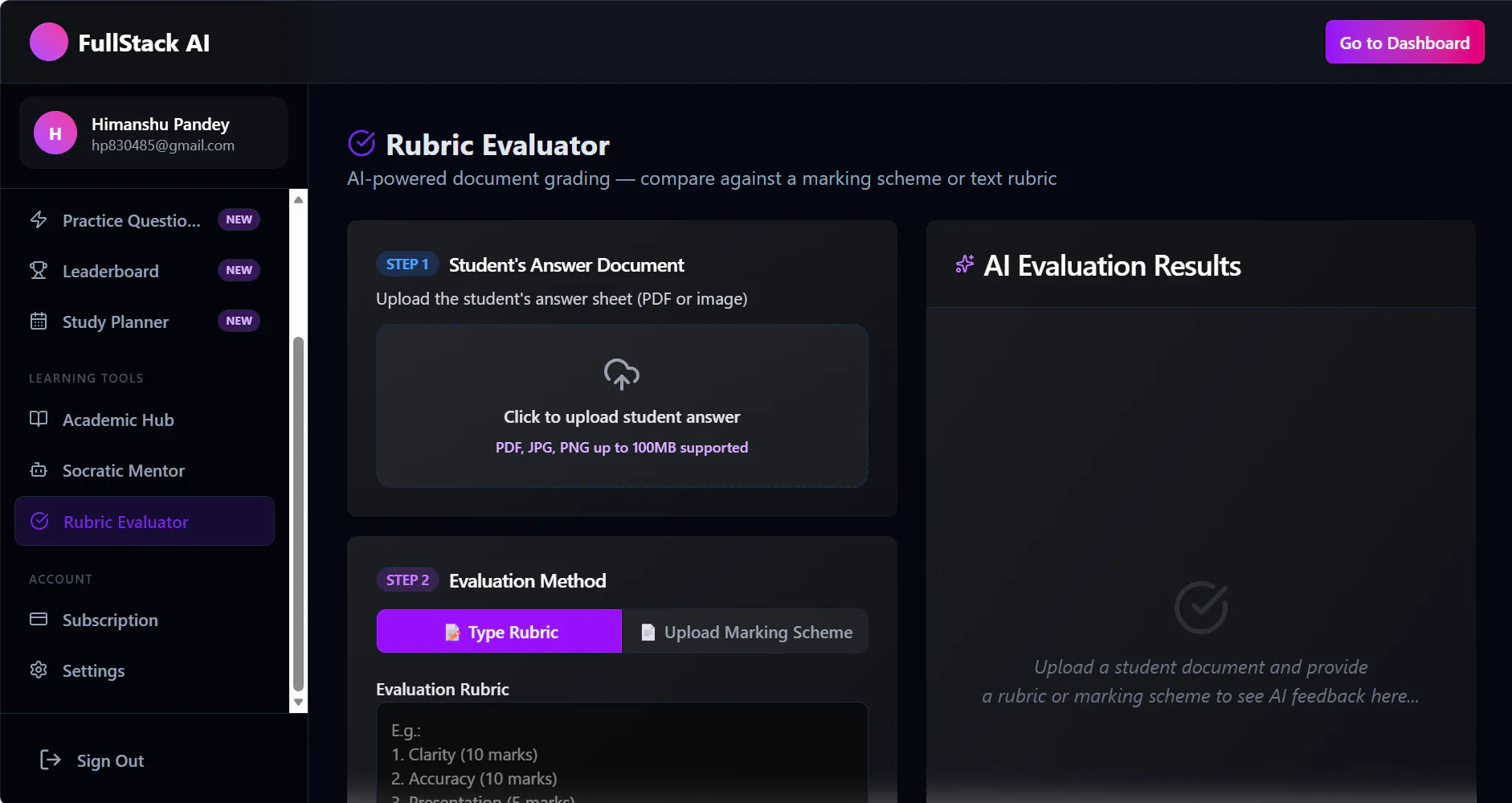
Task: Click the sidebar scrollbar up arrow
Action: click(298, 199)
